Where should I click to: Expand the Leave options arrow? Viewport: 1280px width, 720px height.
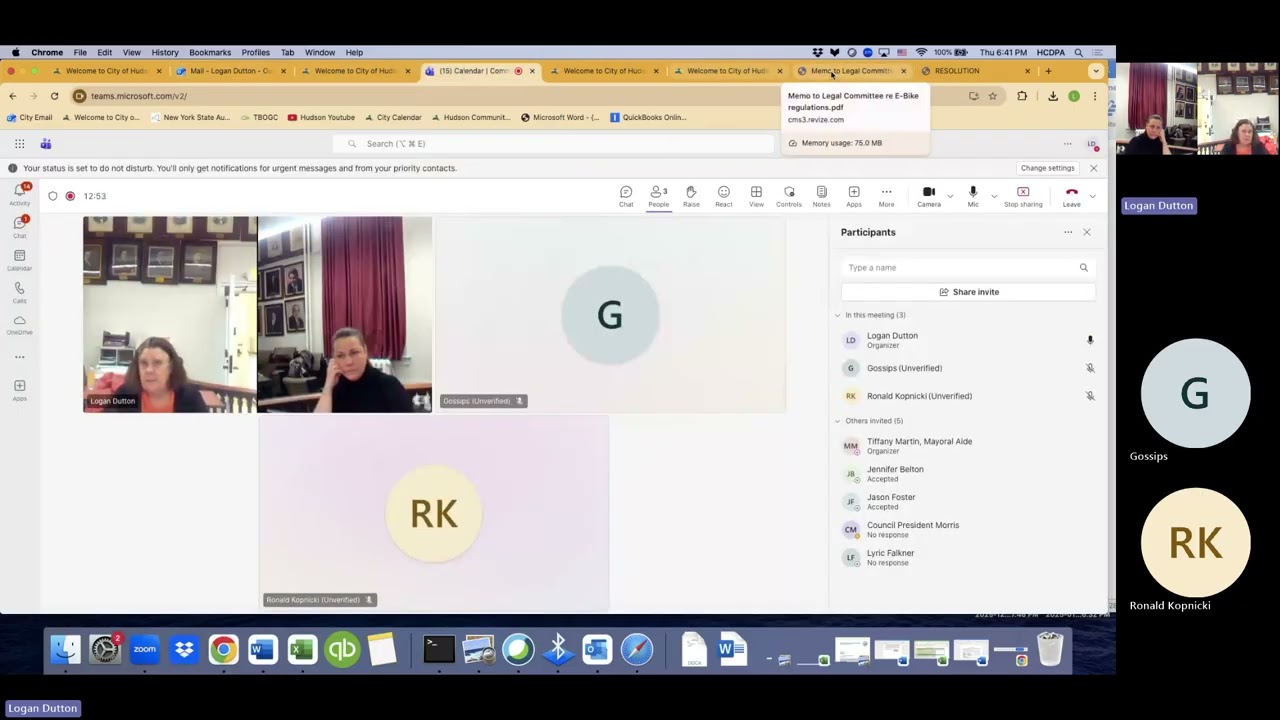[1091, 196]
